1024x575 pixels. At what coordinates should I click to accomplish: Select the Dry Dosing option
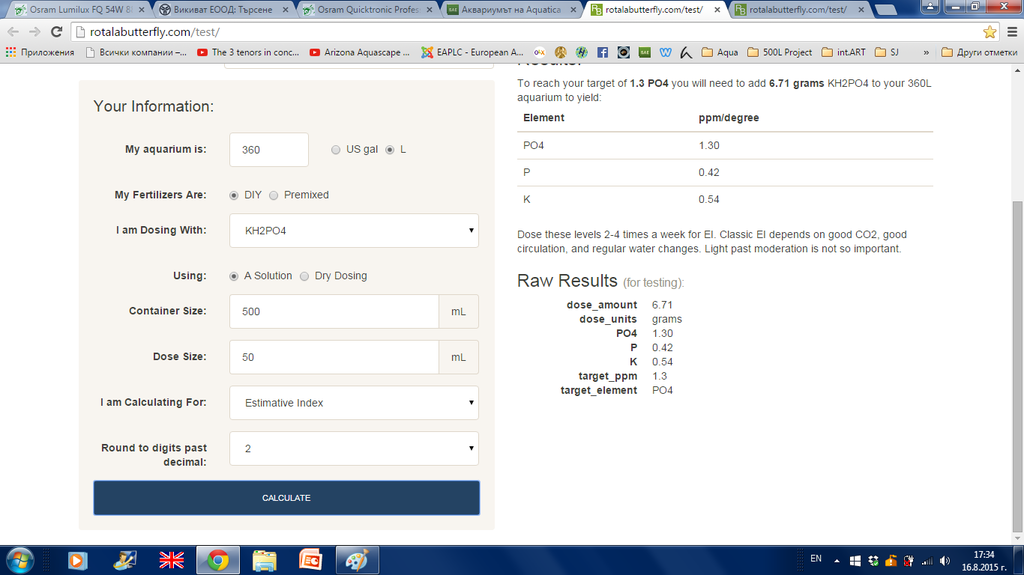point(305,276)
